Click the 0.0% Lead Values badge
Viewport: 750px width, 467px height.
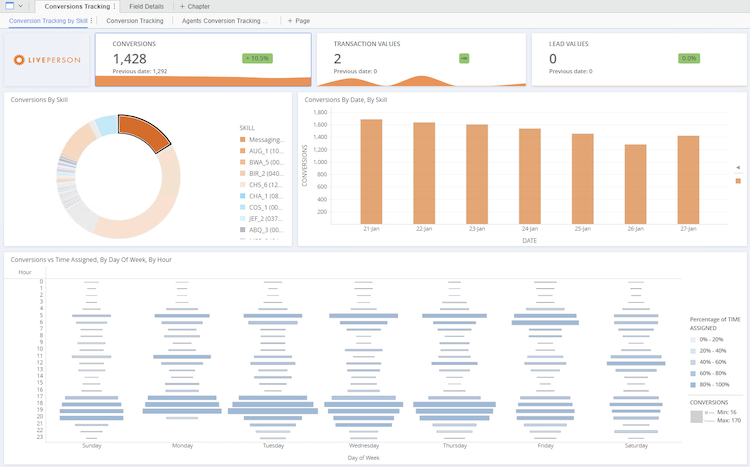689,58
